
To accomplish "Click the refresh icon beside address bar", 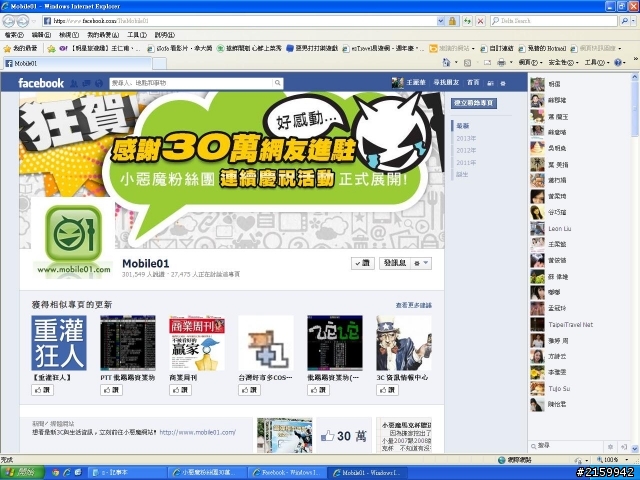I will [x=467, y=21].
